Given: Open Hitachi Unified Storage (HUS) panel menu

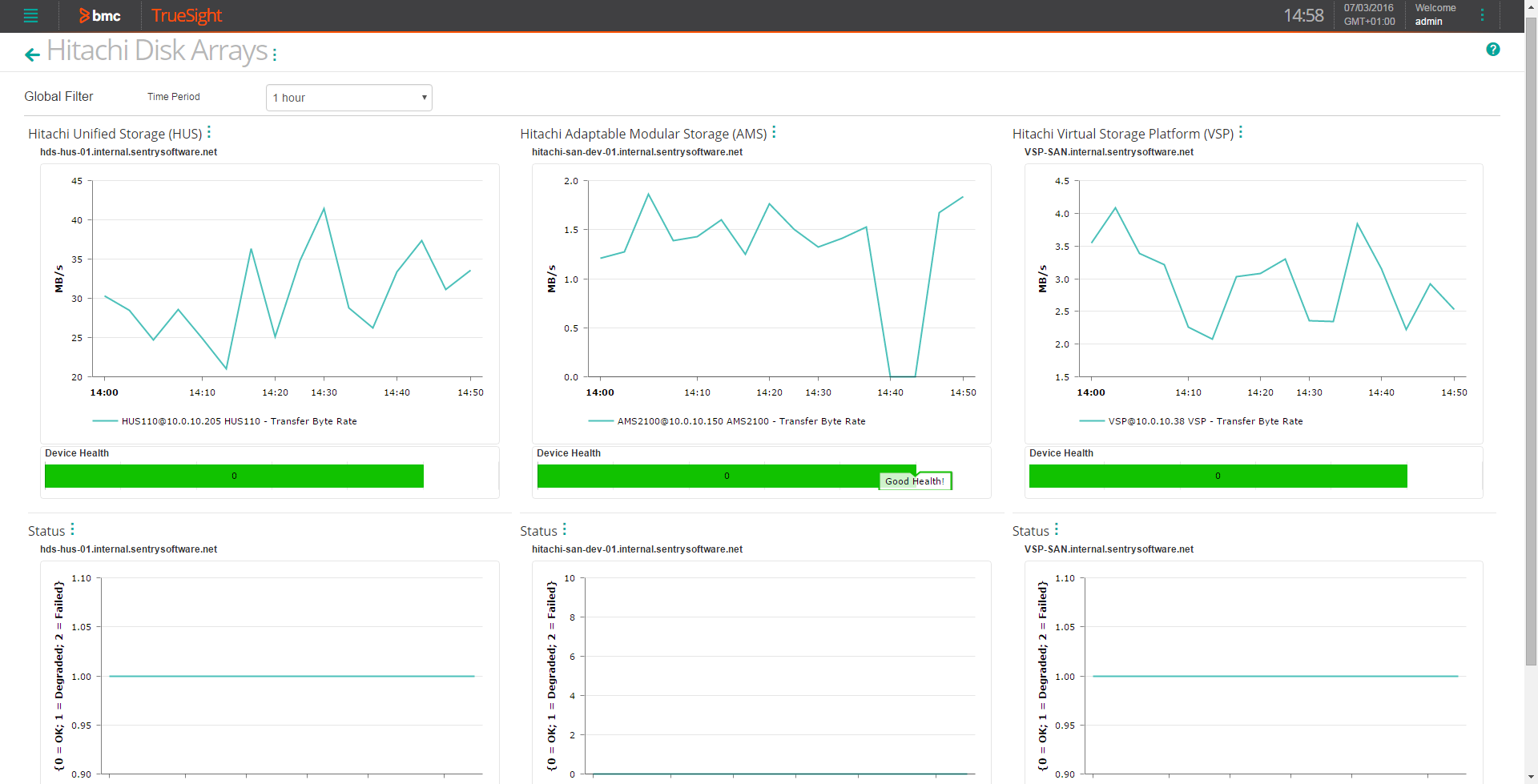Looking at the screenshot, I should pos(209,132).
